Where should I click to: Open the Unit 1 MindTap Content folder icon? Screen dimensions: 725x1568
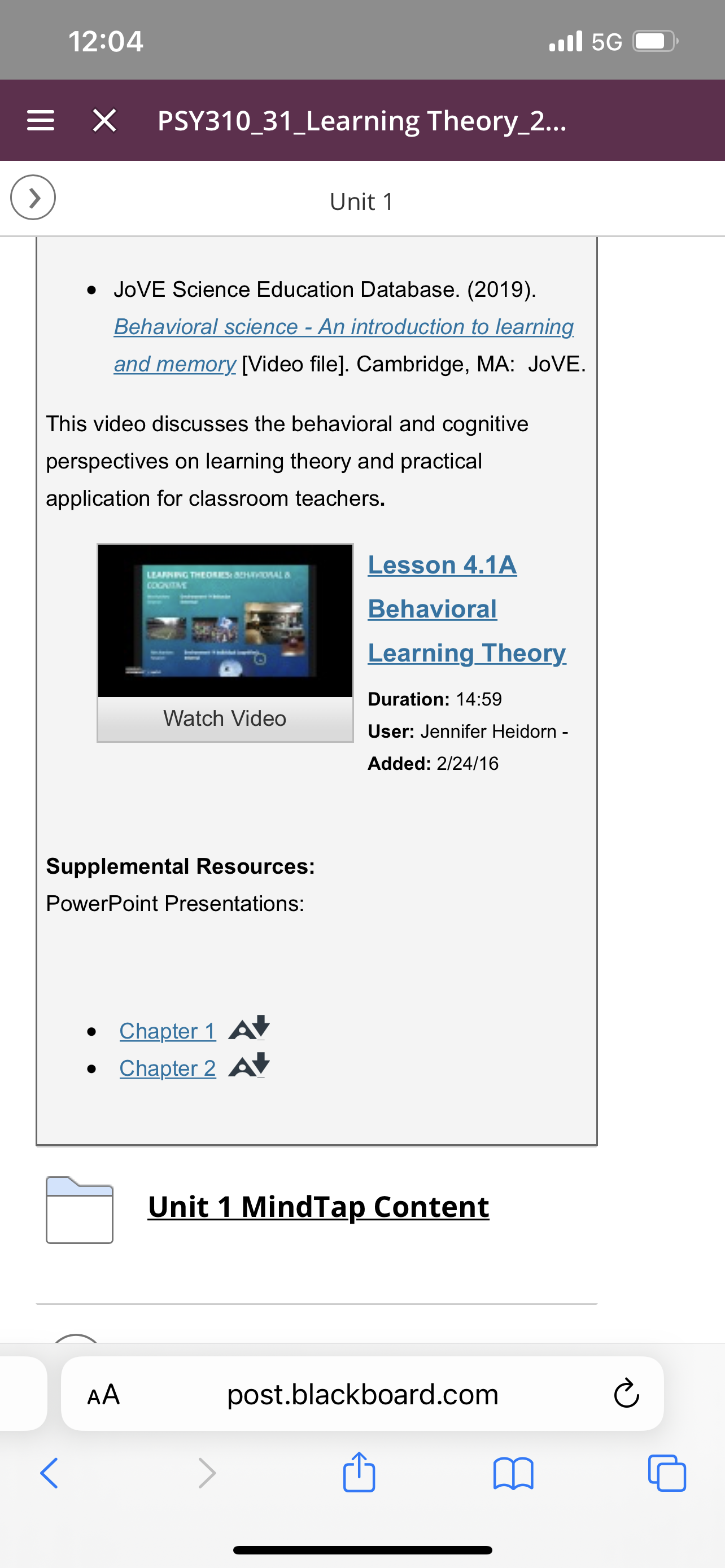point(80,1210)
